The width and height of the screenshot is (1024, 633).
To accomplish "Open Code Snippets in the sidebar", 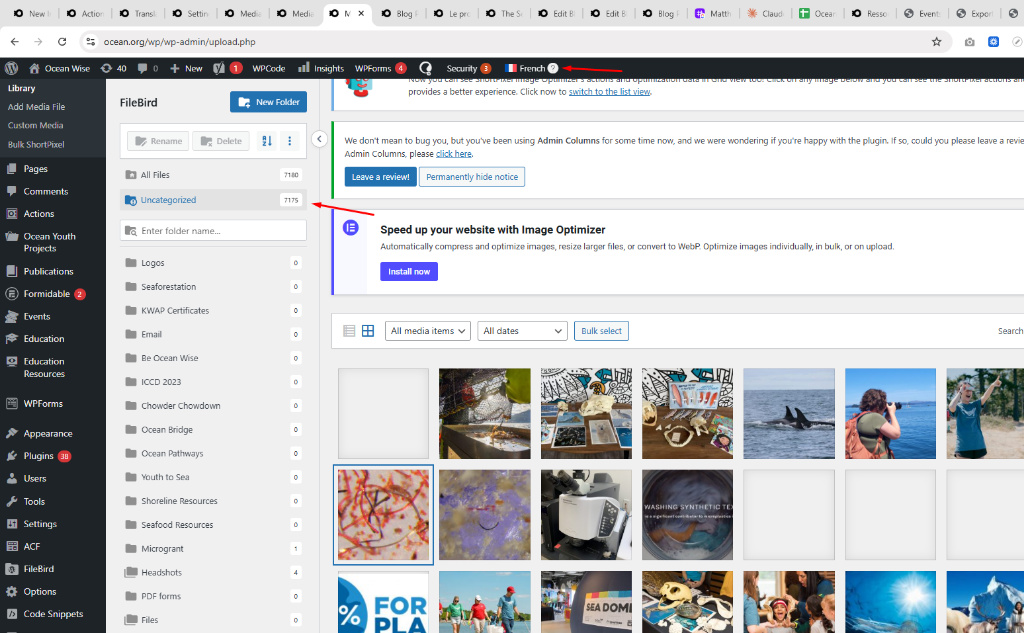I will [53, 614].
